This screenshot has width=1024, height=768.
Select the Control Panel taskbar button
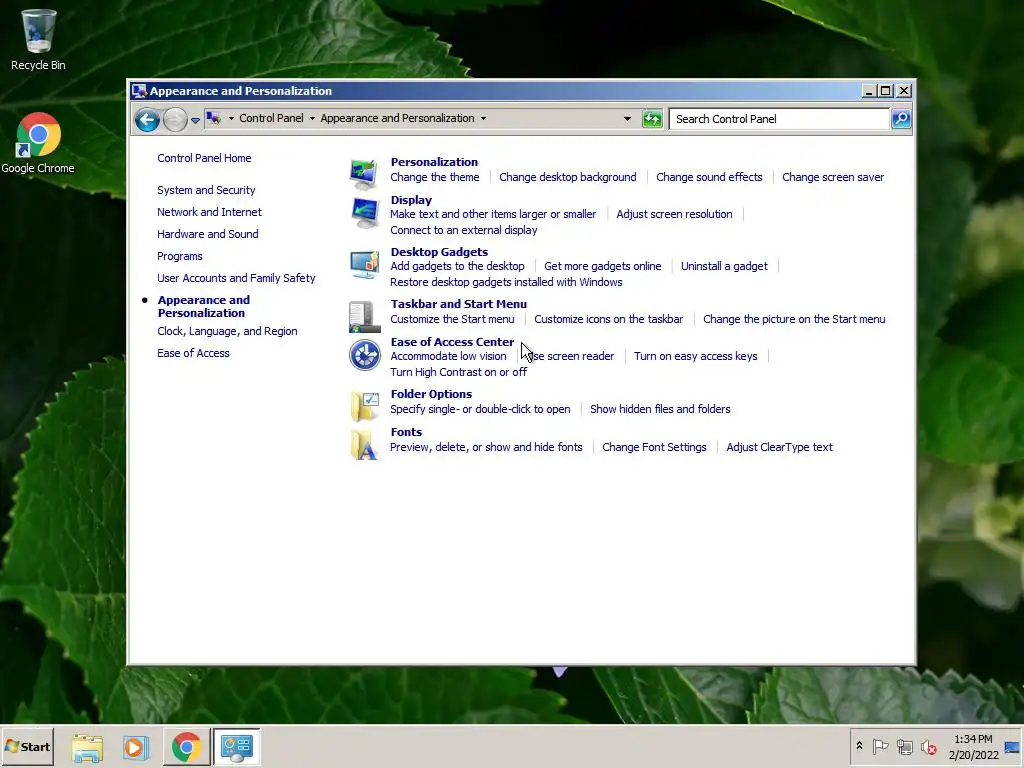pos(236,747)
